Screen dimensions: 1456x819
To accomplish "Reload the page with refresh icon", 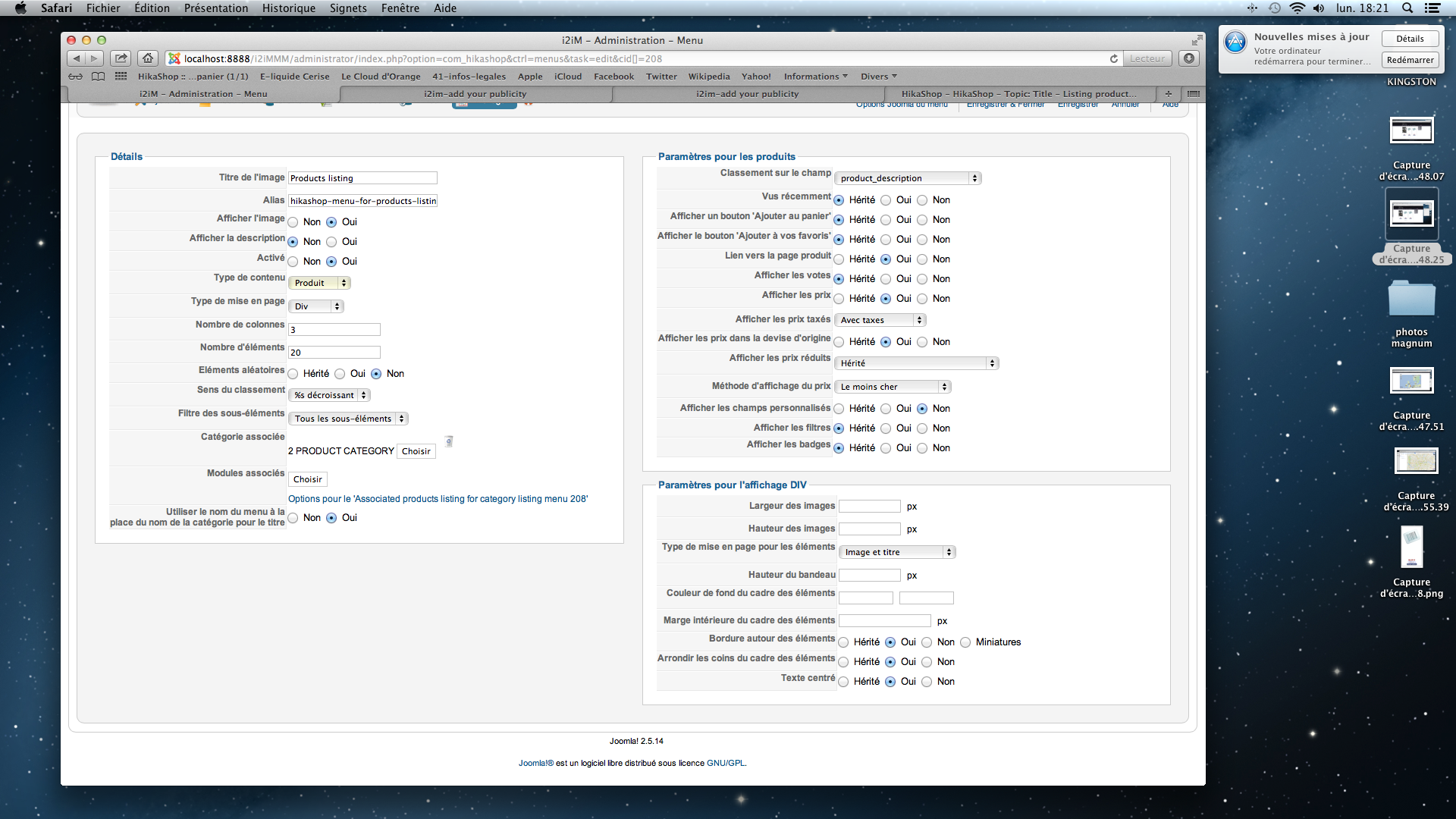I will (1113, 58).
